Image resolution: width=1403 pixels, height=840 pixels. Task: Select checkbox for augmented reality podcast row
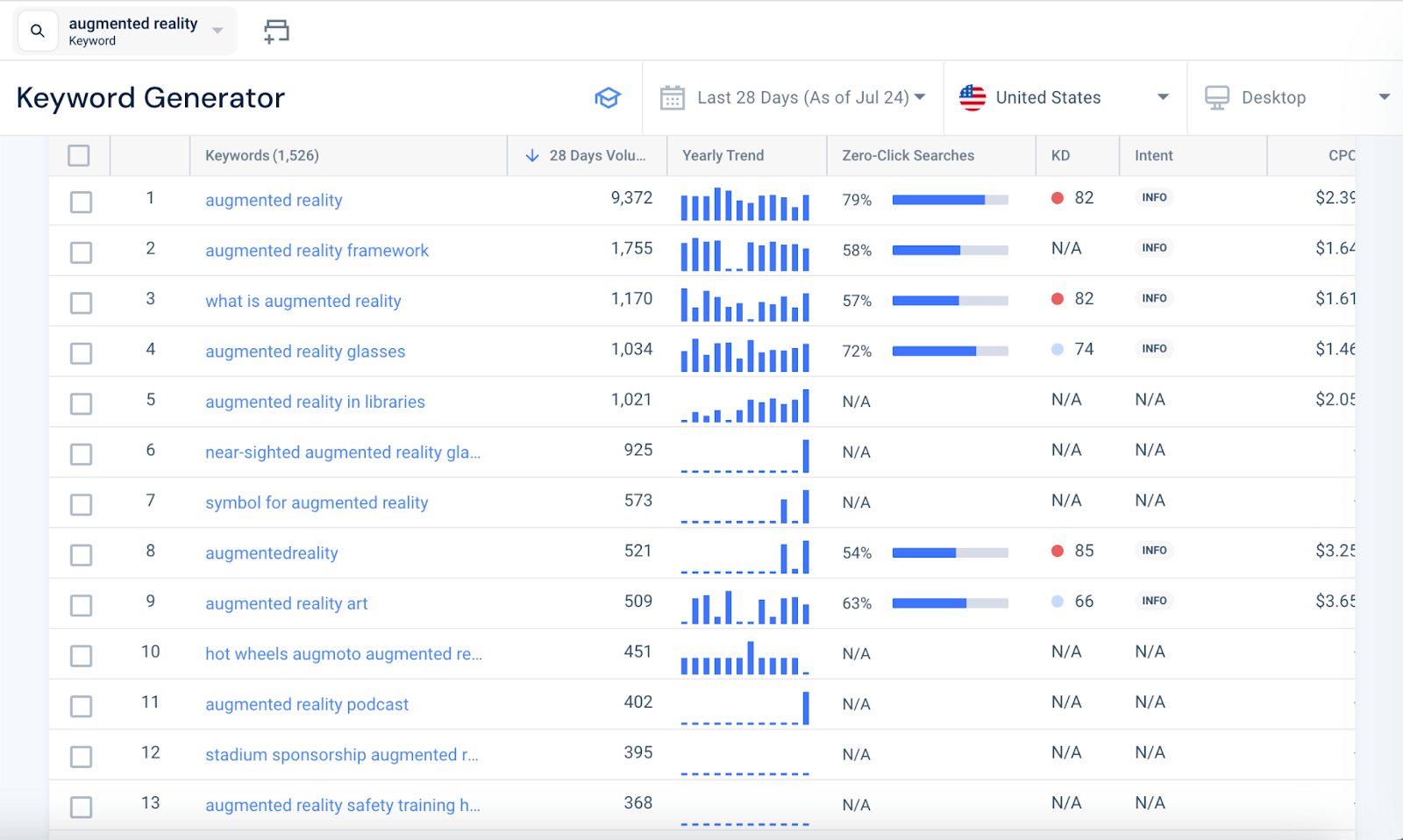pos(82,707)
